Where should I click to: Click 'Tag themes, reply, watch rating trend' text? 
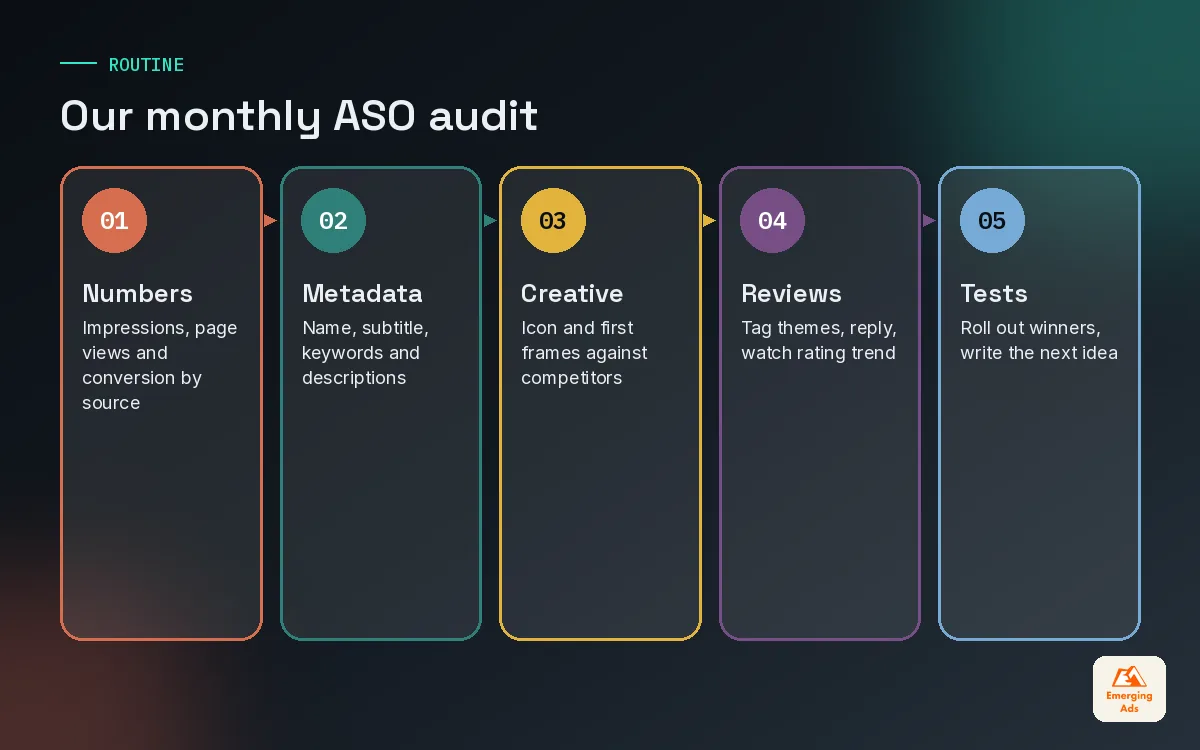coord(818,340)
